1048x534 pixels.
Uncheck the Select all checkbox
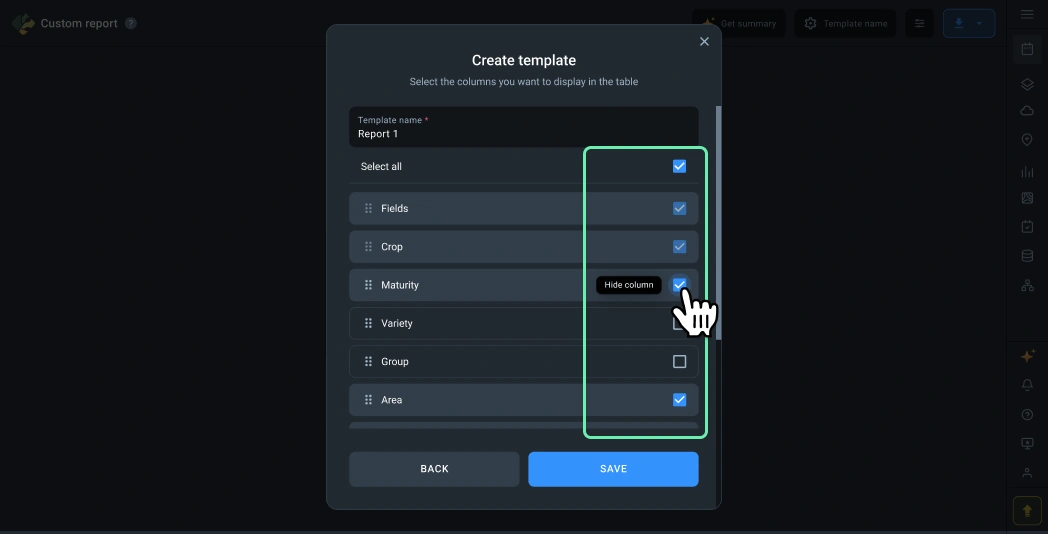click(x=679, y=166)
